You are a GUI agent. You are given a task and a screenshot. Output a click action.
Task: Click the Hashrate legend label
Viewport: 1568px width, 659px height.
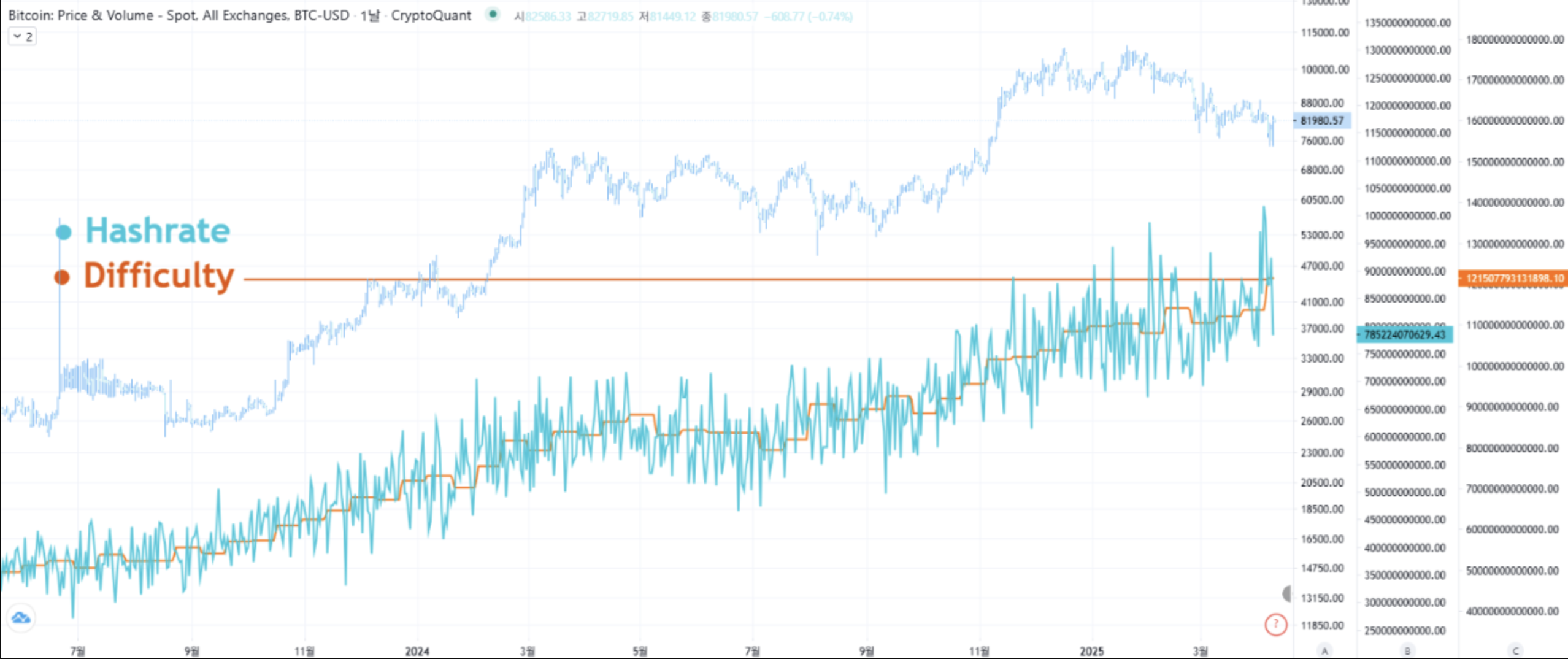click(158, 231)
